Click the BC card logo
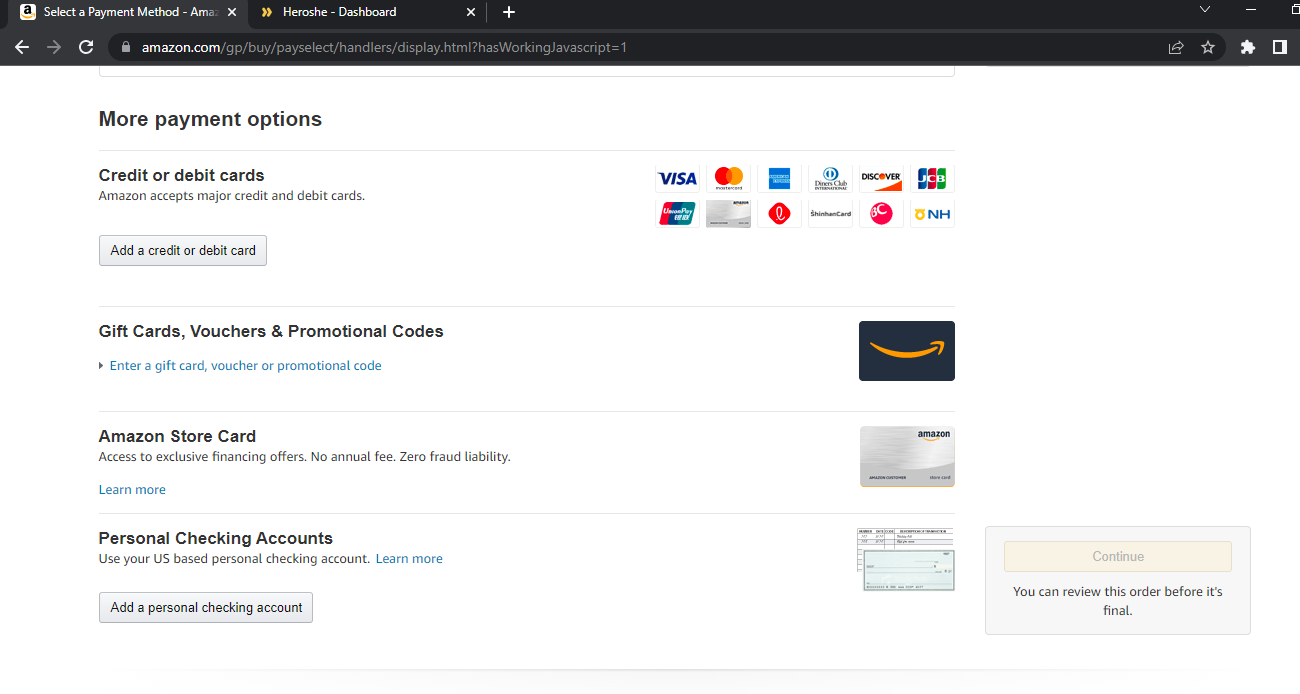This screenshot has height=694, width=1300. 881,214
